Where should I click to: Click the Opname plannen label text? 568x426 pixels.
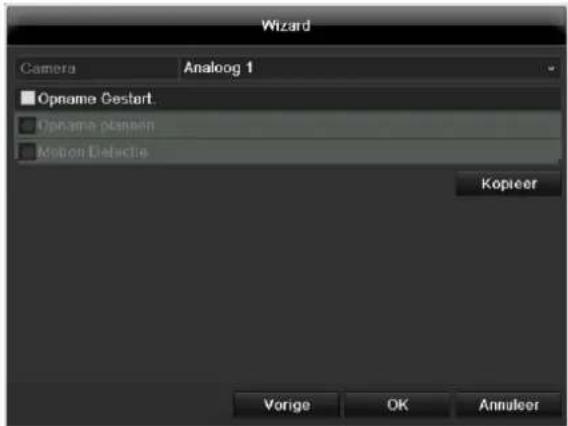[x=96, y=126]
